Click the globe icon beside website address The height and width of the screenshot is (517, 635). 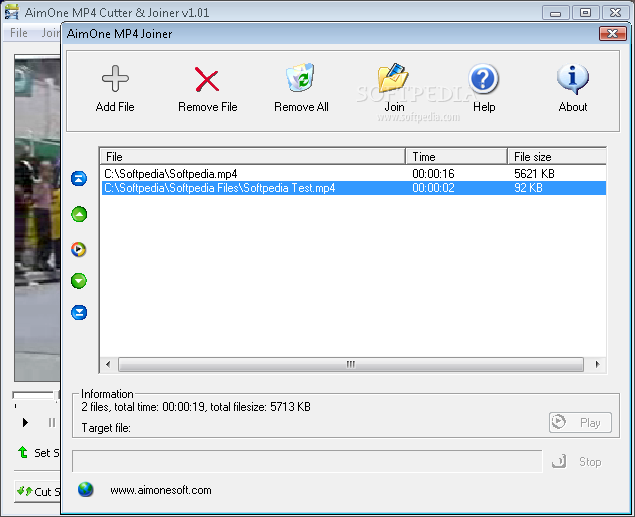85,490
